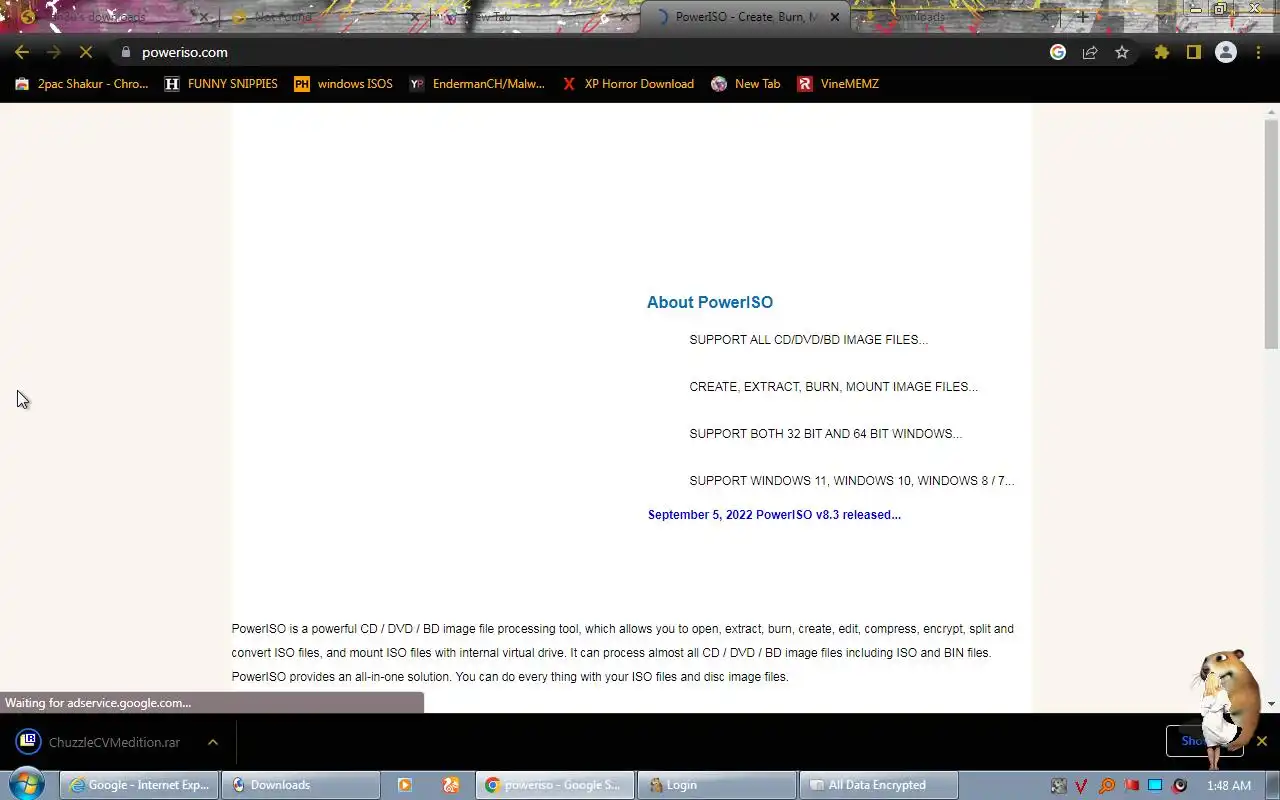This screenshot has width=1280, height=800.
Task: Open the VineMEMZ bookmark
Action: coord(838,84)
